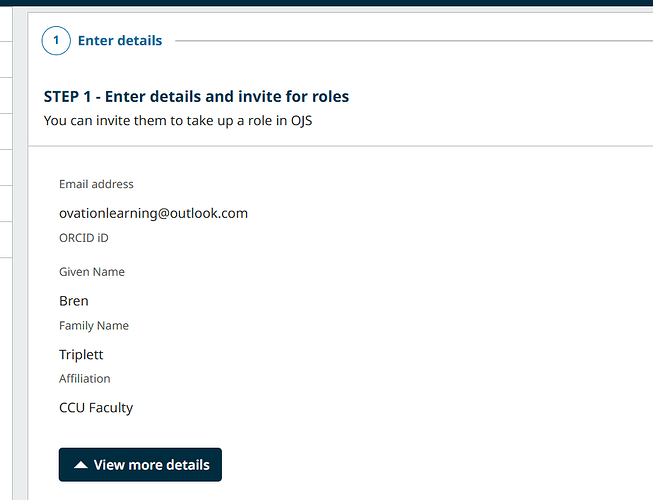The height and width of the screenshot is (500, 653).
Task: Click the ORCID iD label
Action: click(x=84, y=238)
